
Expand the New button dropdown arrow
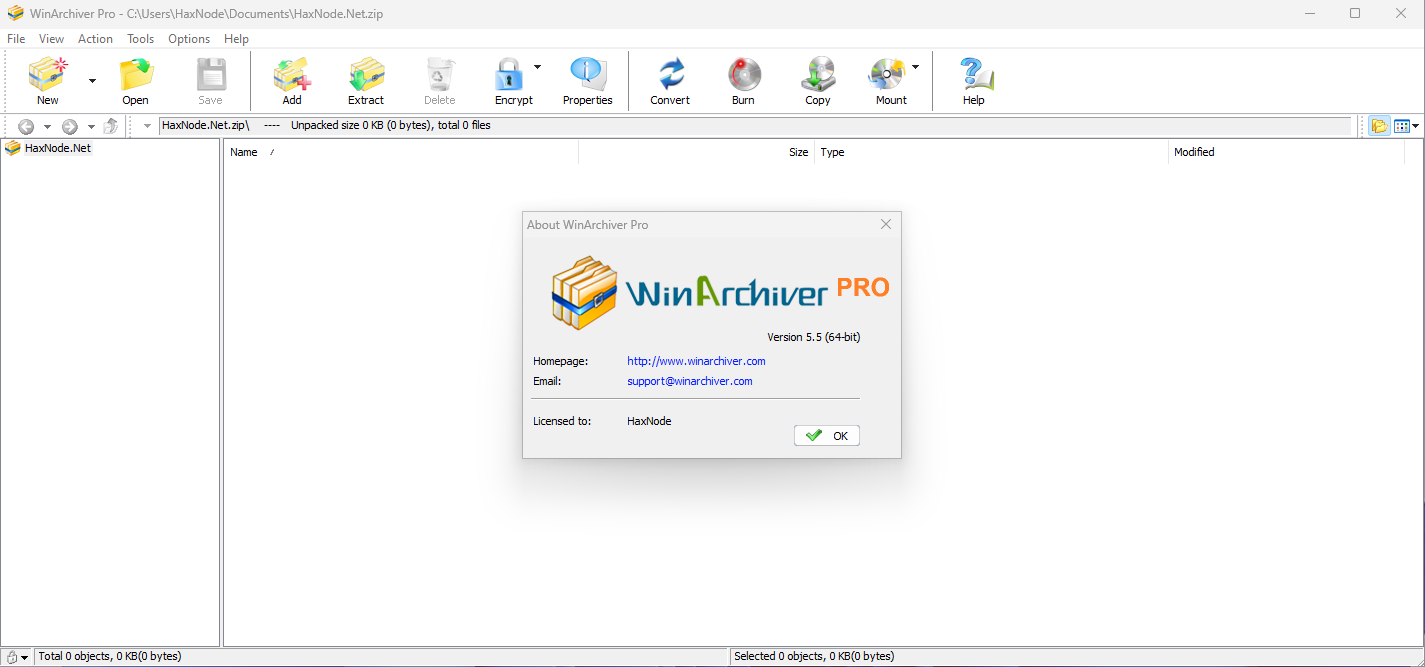(92, 80)
